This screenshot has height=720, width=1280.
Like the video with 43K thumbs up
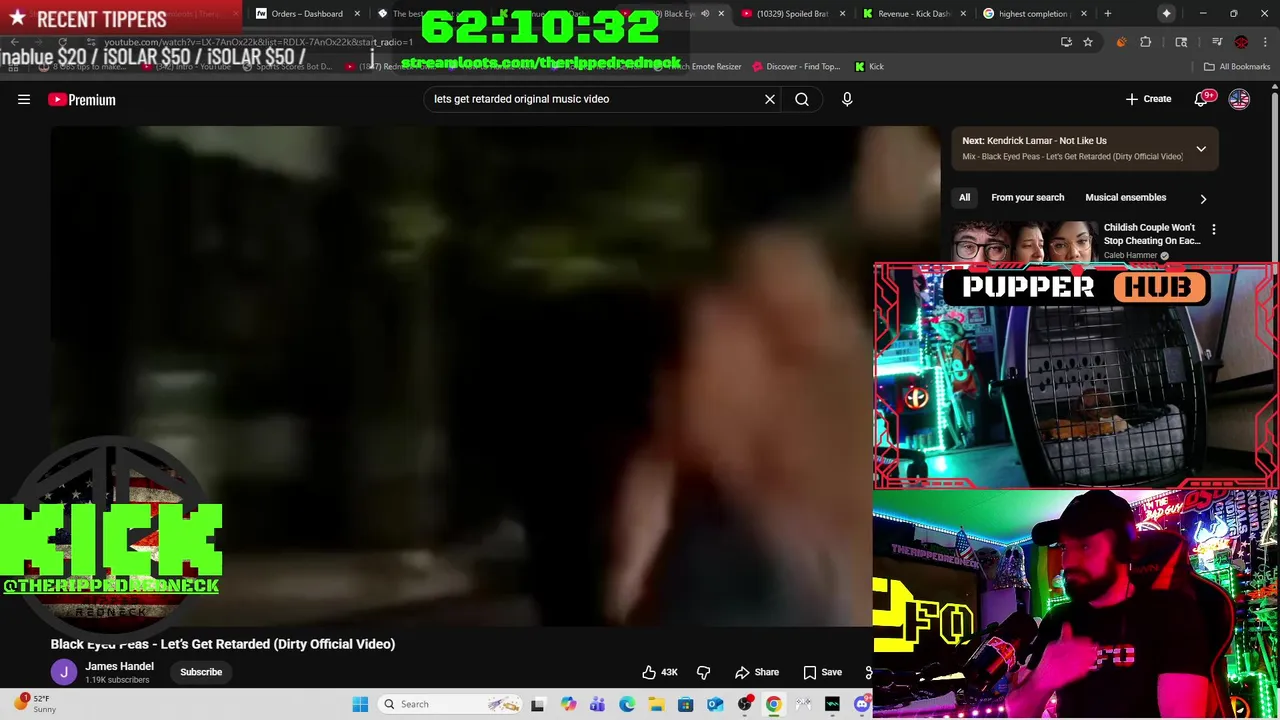tap(660, 672)
